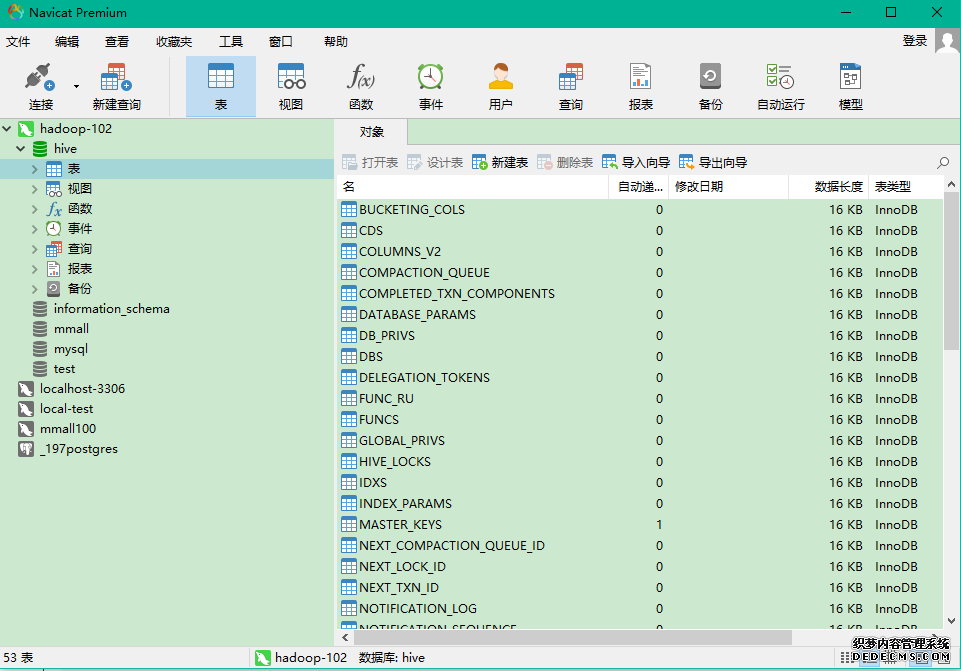Open 新建查询 (New Query) from the toolbar
Image resolution: width=961 pixels, height=671 pixels.
[116, 78]
